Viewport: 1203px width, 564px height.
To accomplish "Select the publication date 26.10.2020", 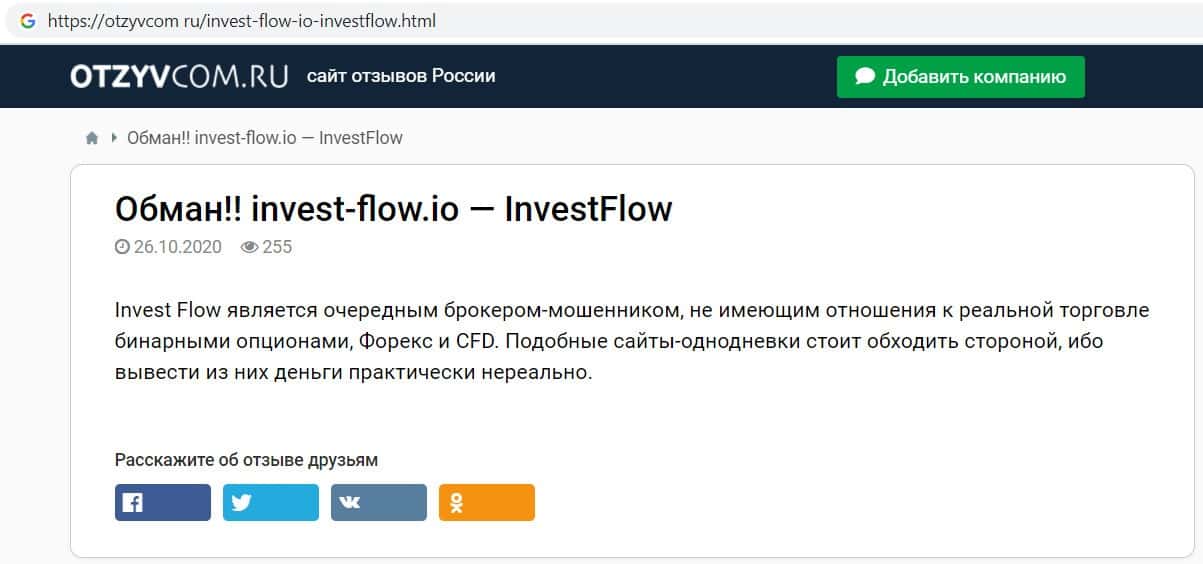I will point(177,247).
